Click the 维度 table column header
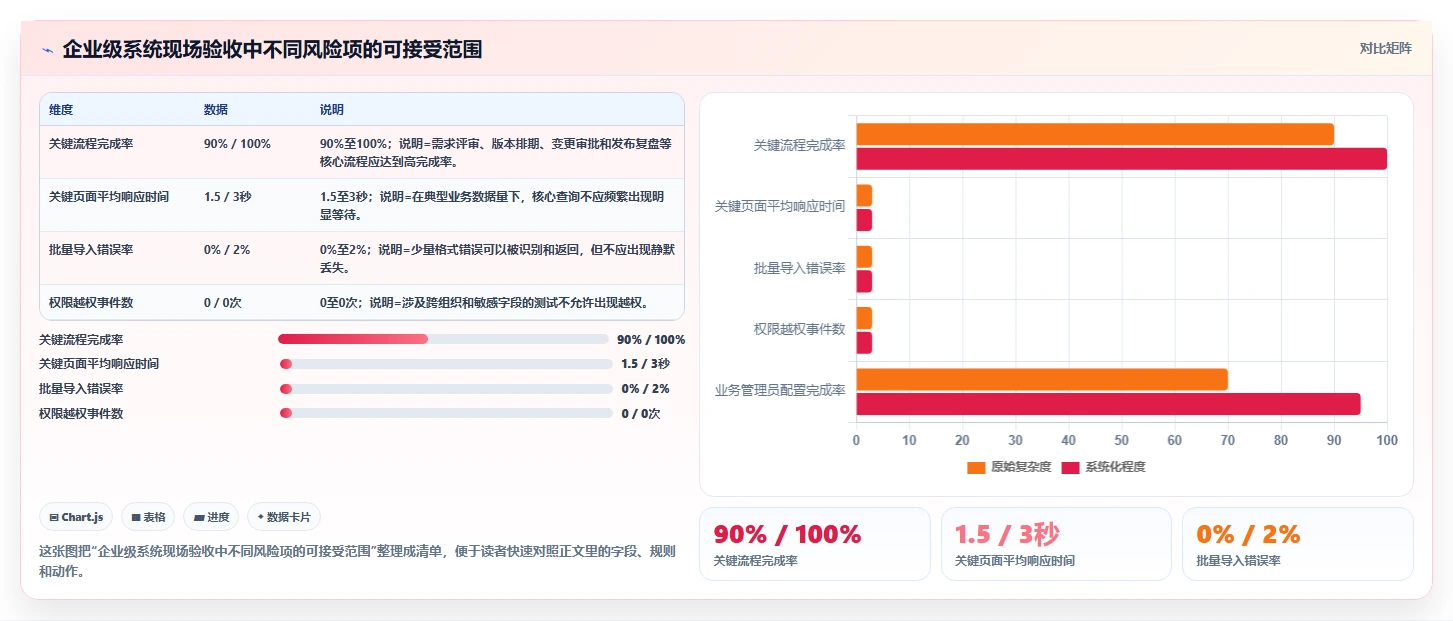Viewport: 1453px width, 621px height. click(61, 109)
